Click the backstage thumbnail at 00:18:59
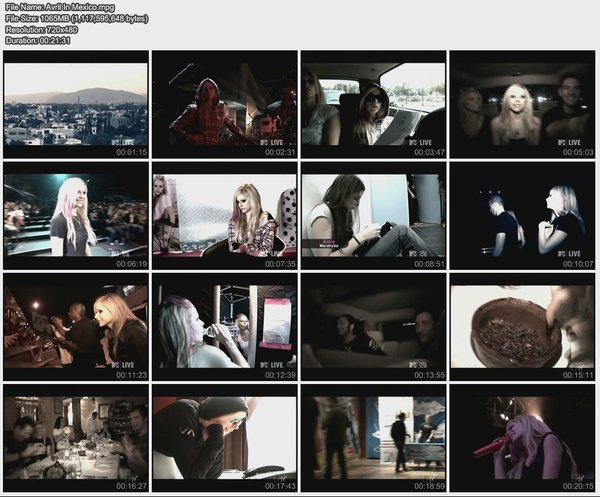 (373, 438)
